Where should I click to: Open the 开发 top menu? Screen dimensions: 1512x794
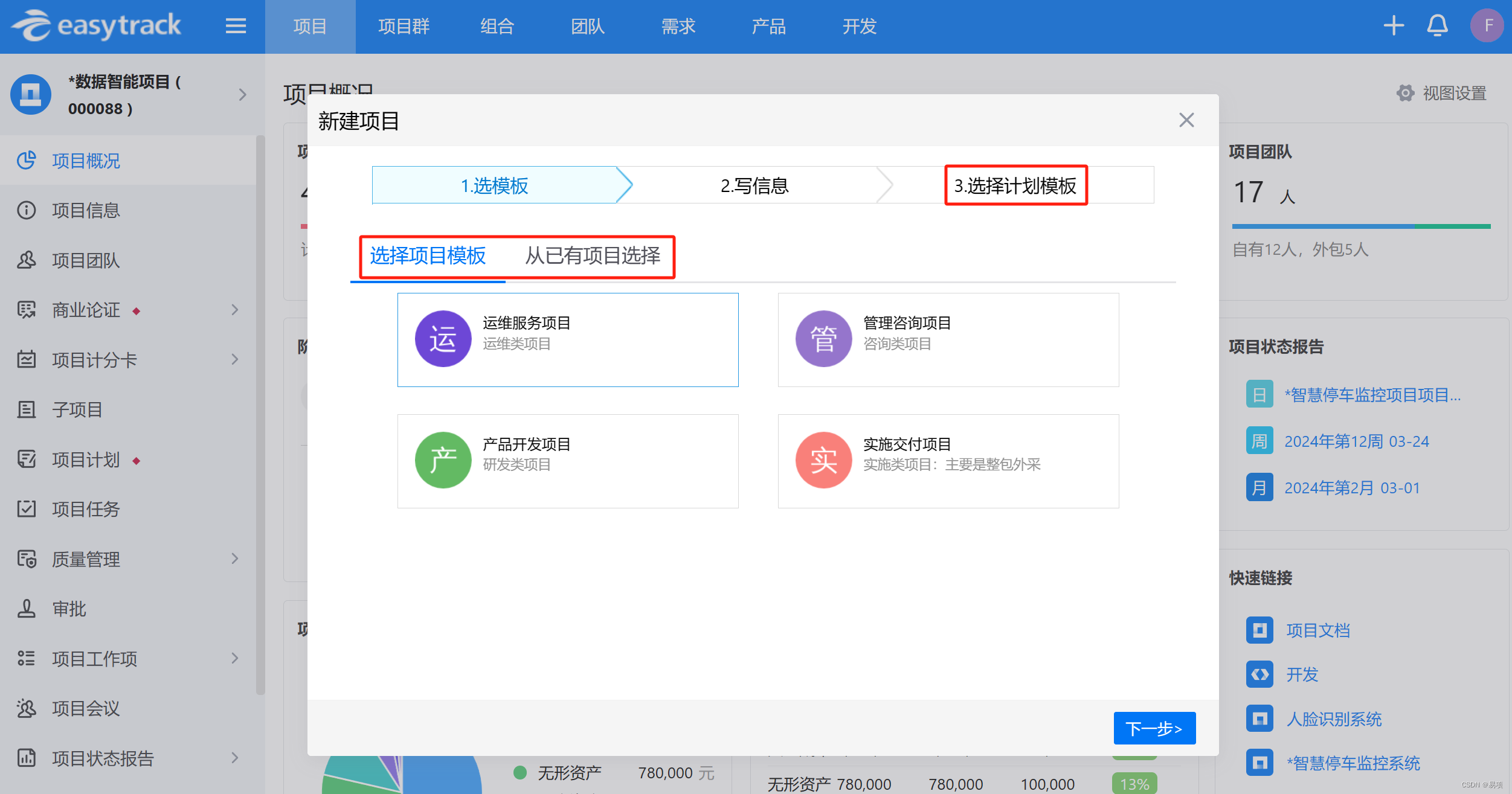(x=859, y=27)
